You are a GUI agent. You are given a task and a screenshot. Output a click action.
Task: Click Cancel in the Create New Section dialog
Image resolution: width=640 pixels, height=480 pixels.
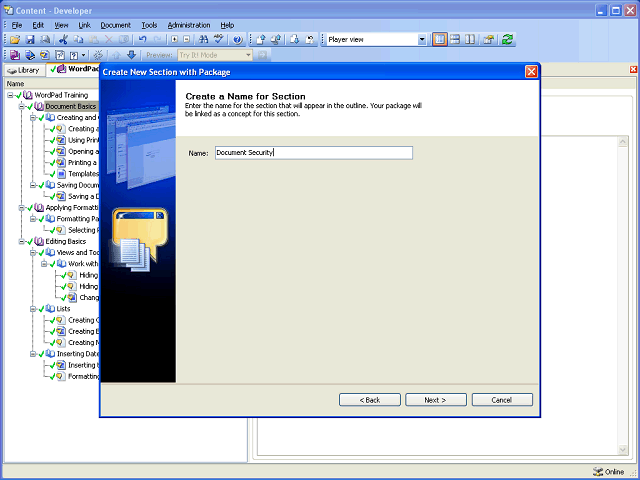coord(502,400)
